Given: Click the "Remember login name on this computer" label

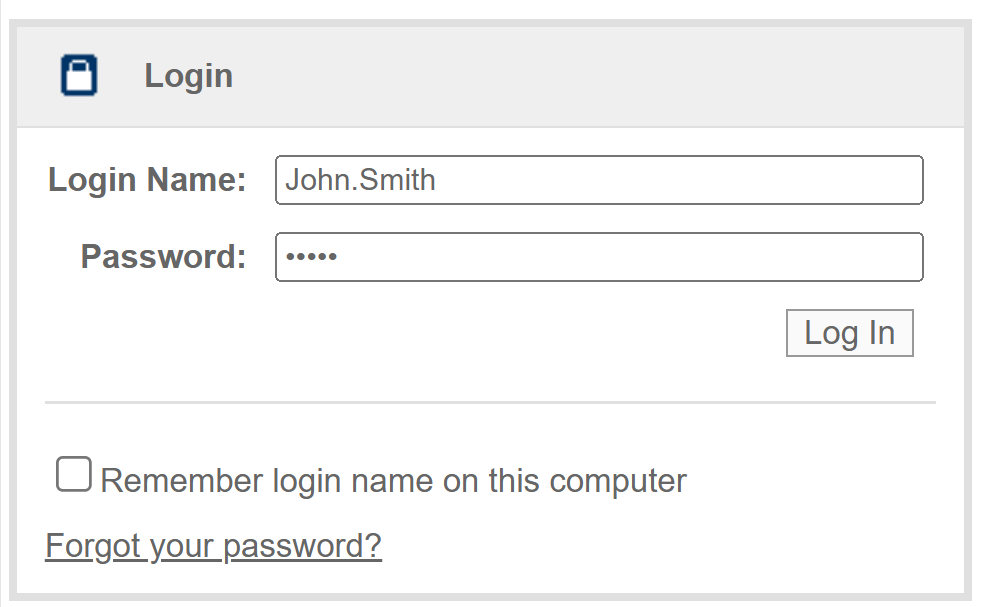Looking at the screenshot, I should [393, 481].
